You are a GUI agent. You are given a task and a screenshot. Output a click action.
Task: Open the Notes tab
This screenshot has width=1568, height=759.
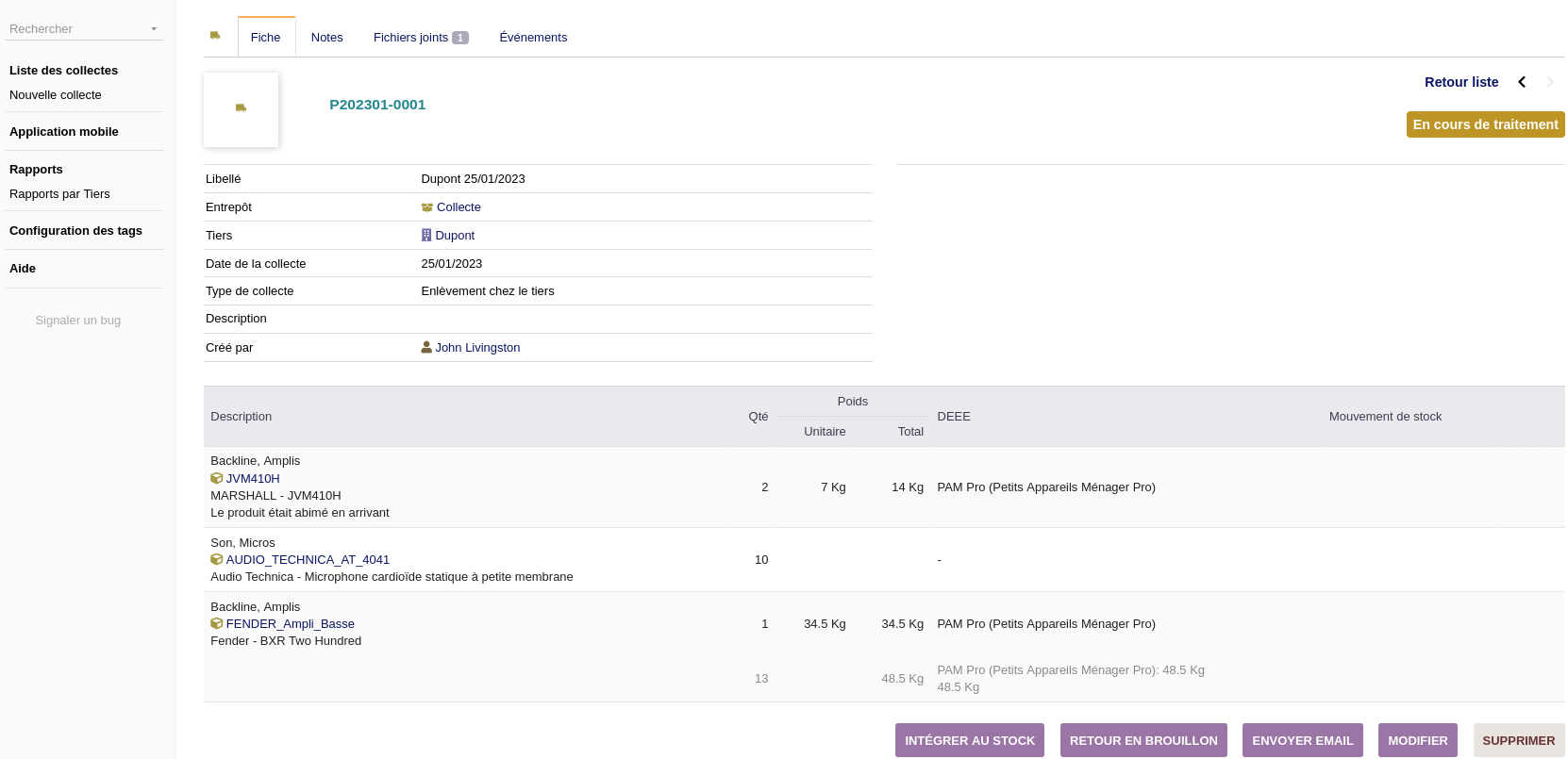327,38
